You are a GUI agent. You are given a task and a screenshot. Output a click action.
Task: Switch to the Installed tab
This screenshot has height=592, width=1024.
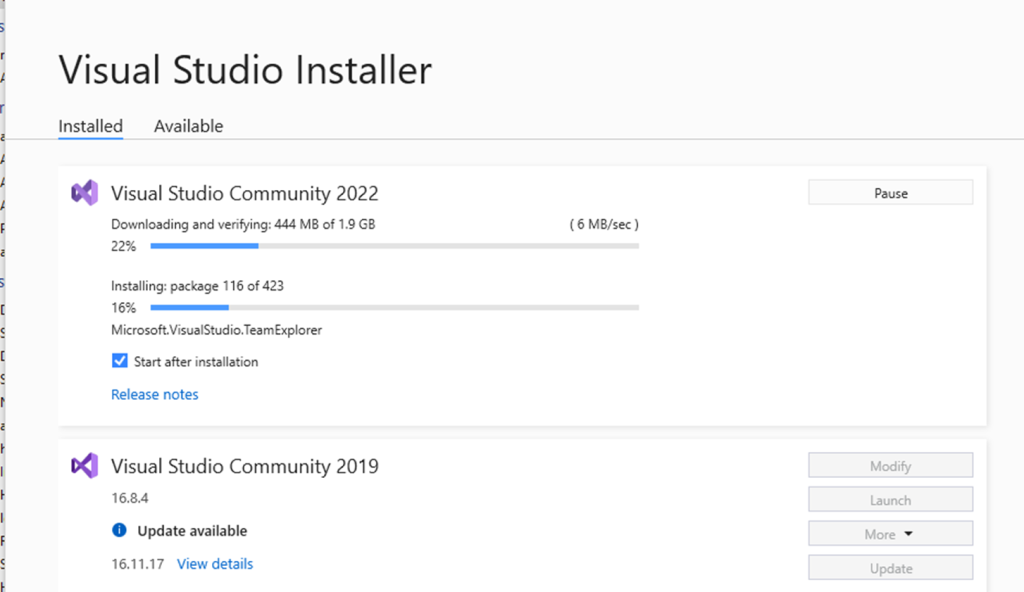click(90, 126)
